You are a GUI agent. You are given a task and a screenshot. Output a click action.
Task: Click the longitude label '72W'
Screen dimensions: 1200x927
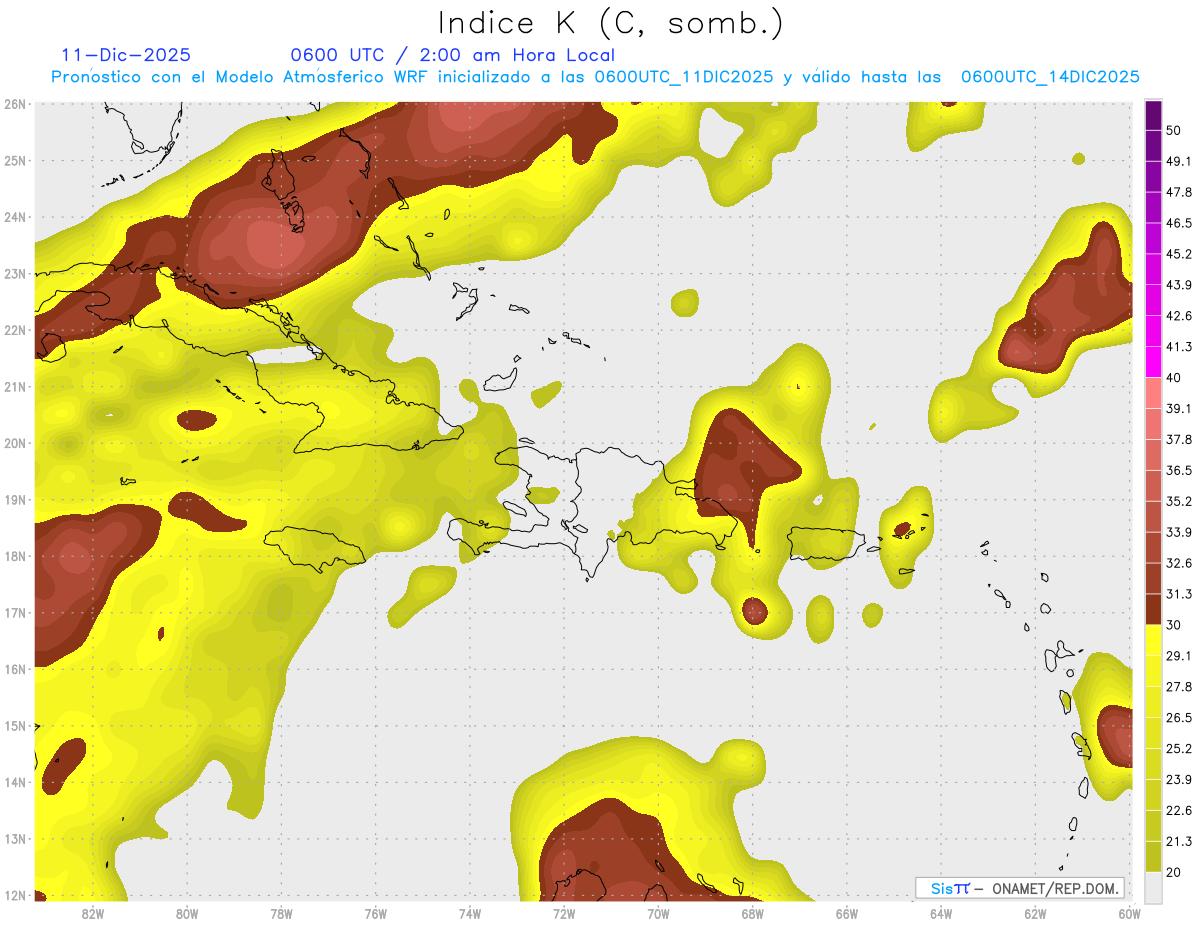click(564, 914)
